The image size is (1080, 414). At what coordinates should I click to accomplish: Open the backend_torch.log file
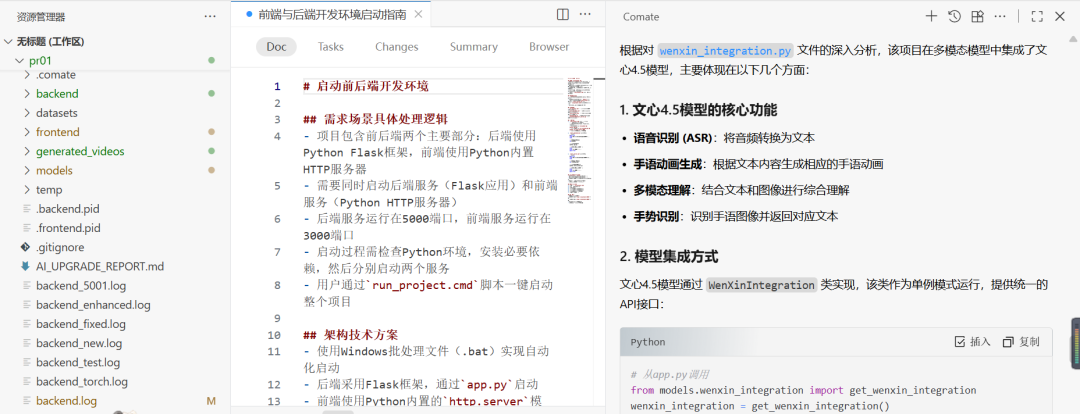click(x=82, y=382)
